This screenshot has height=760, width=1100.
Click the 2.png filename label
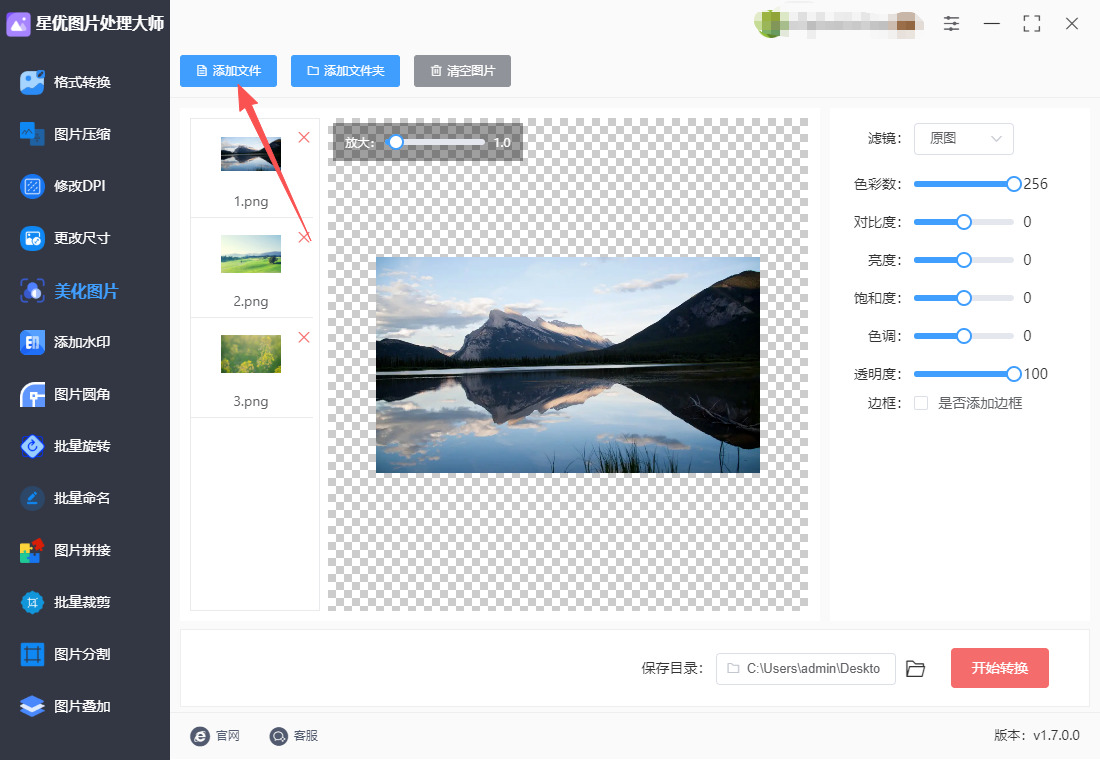coord(251,302)
